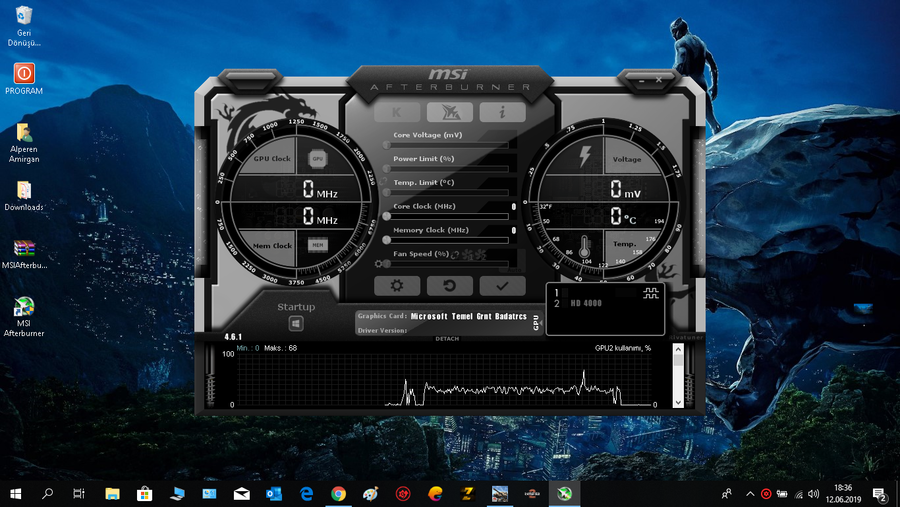Open taskbar search magnifier
Image resolution: width=900 pixels, height=507 pixels.
coord(48,494)
